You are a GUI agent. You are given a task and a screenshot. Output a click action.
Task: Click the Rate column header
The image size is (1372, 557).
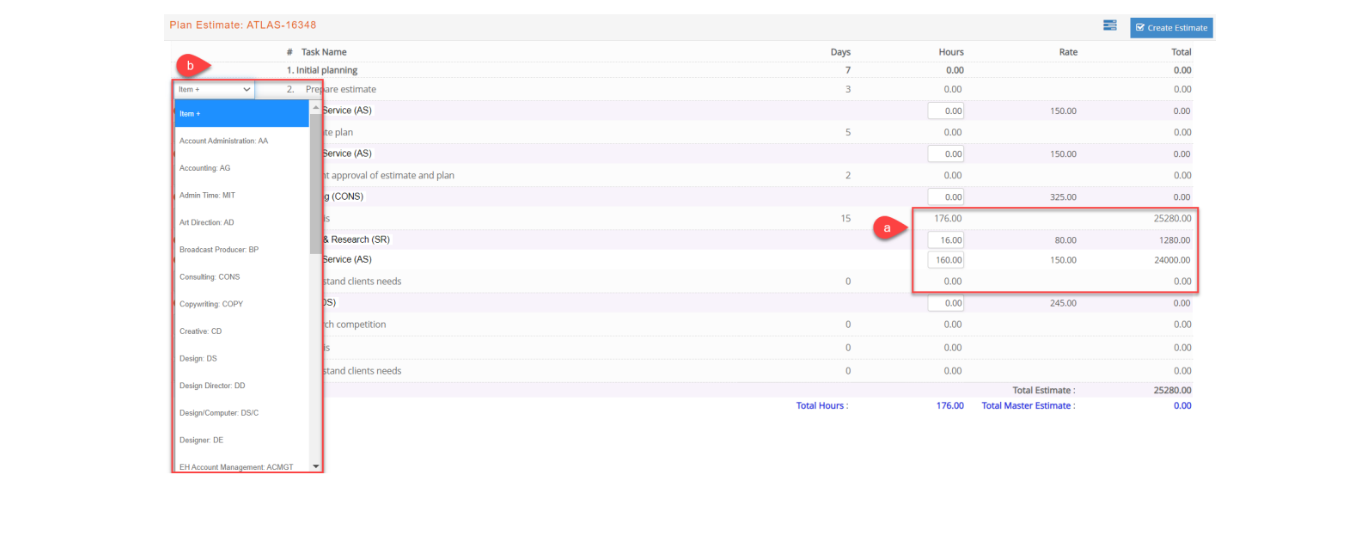coord(1068,52)
